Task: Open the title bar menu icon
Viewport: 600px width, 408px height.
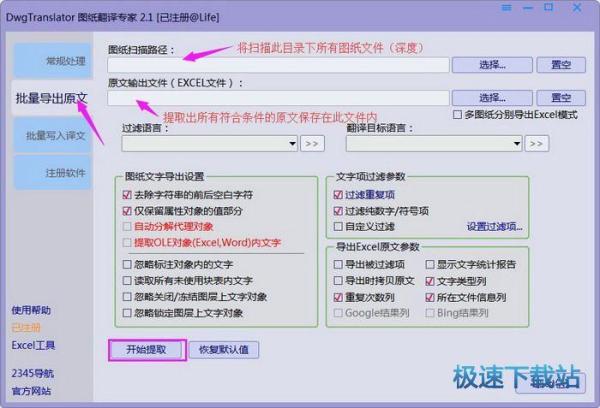Action: point(506,8)
